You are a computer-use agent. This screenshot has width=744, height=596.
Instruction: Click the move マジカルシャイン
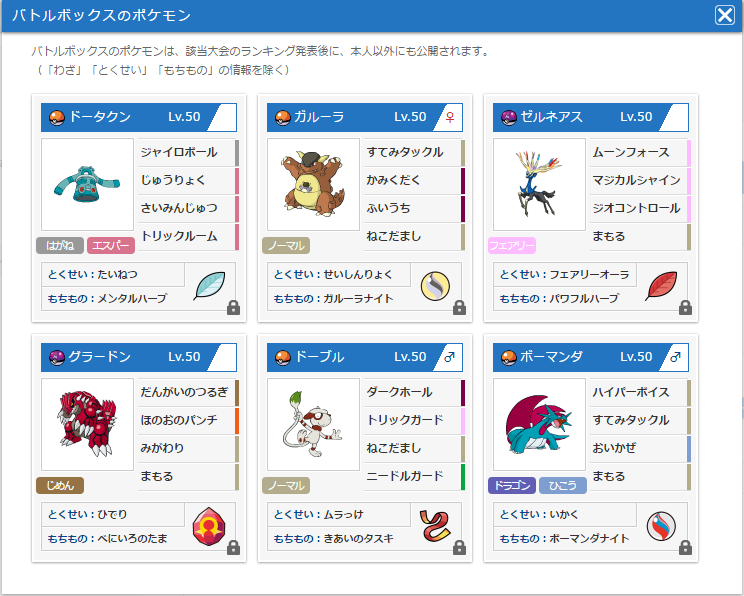[x=640, y=180]
